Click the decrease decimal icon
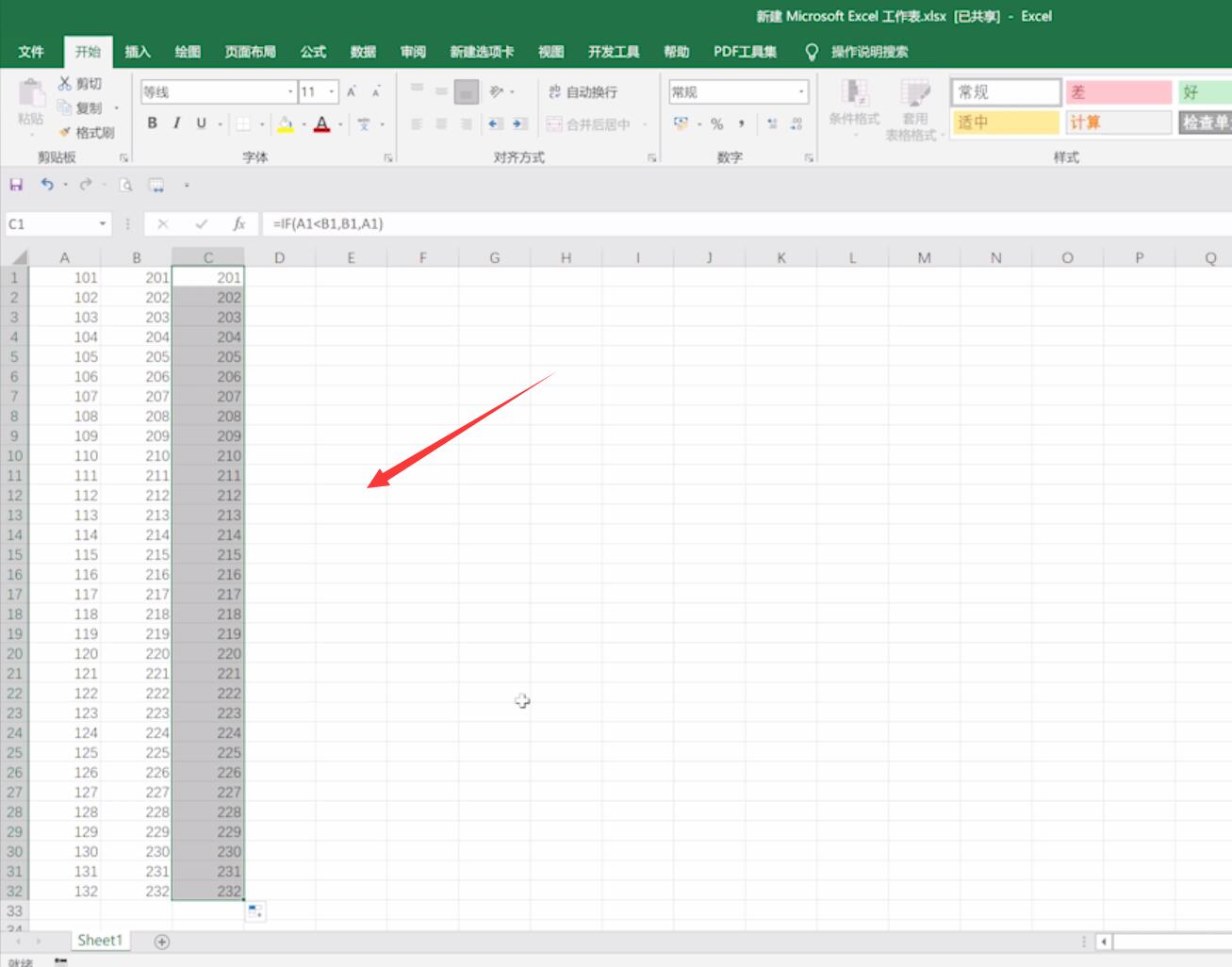Image resolution: width=1232 pixels, height=967 pixels. [x=797, y=123]
